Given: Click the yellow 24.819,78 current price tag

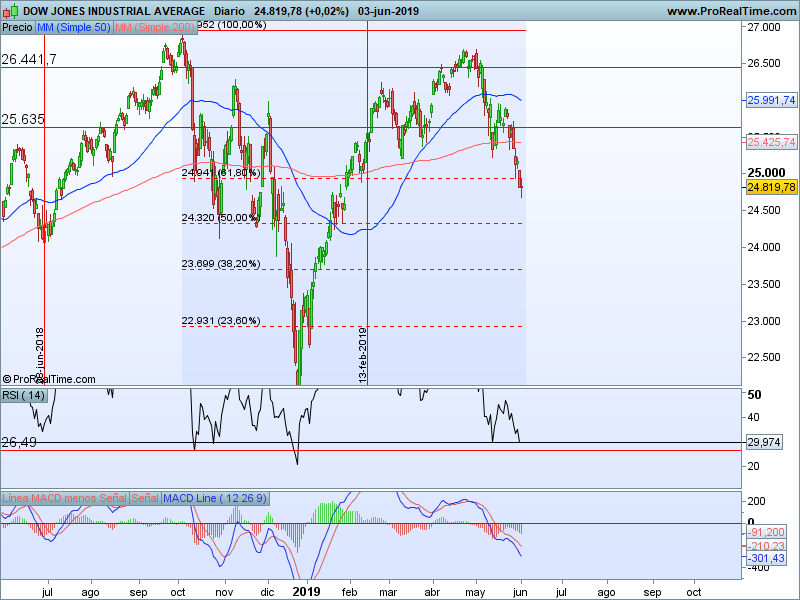Looking at the screenshot, I should [x=771, y=187].
